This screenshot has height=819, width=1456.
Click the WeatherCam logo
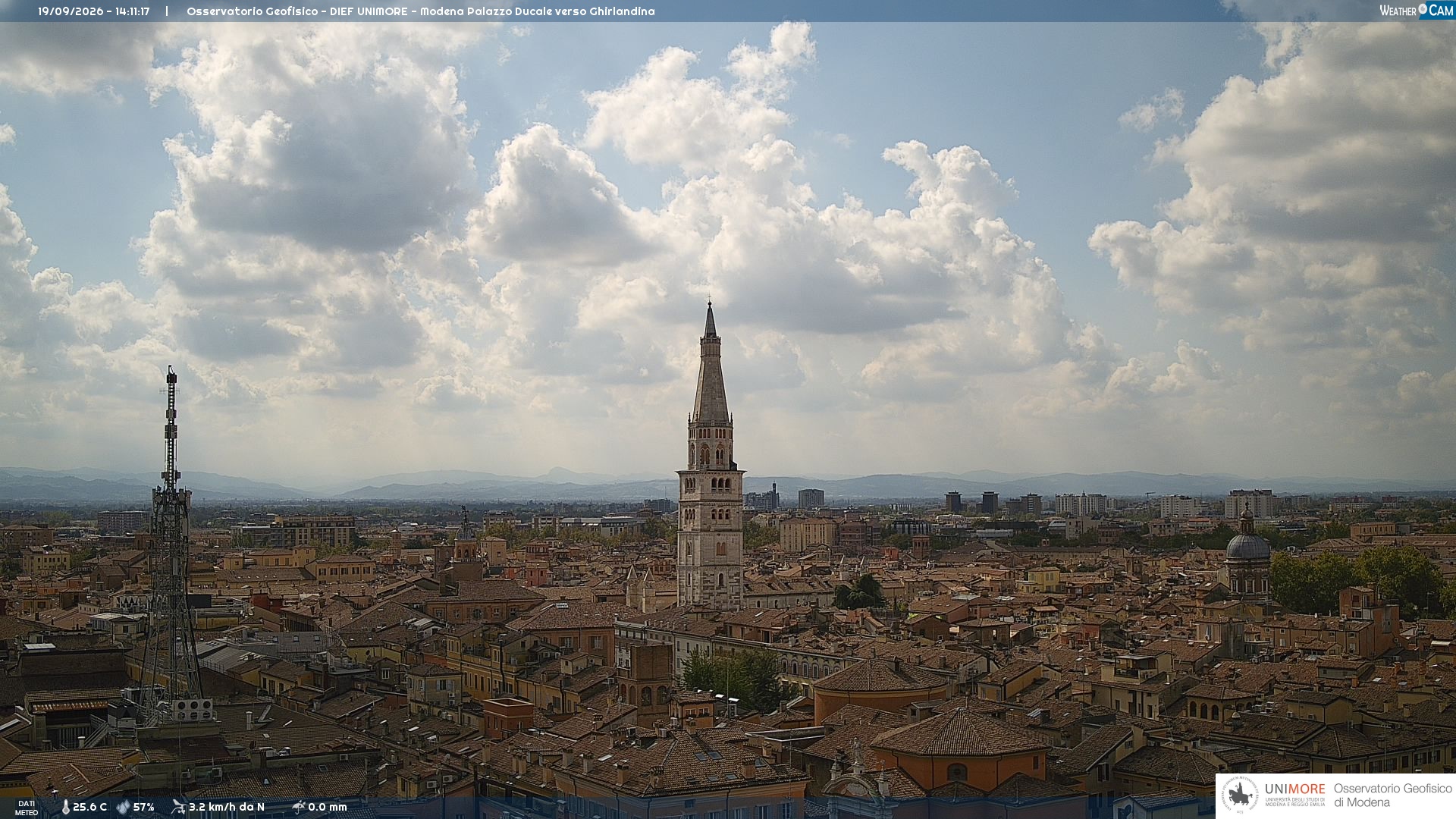[1417, 11]
